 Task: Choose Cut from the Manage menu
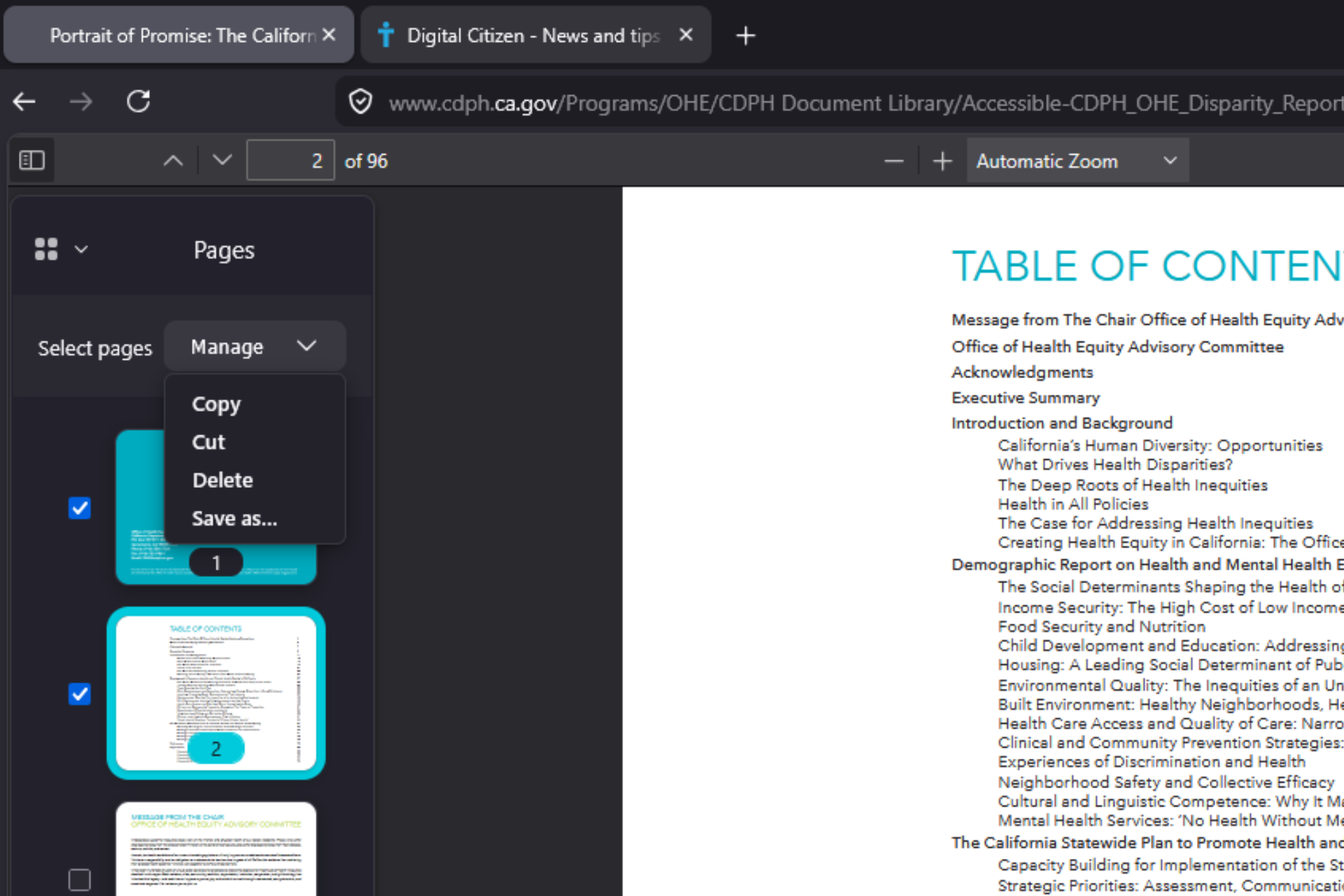209,442
